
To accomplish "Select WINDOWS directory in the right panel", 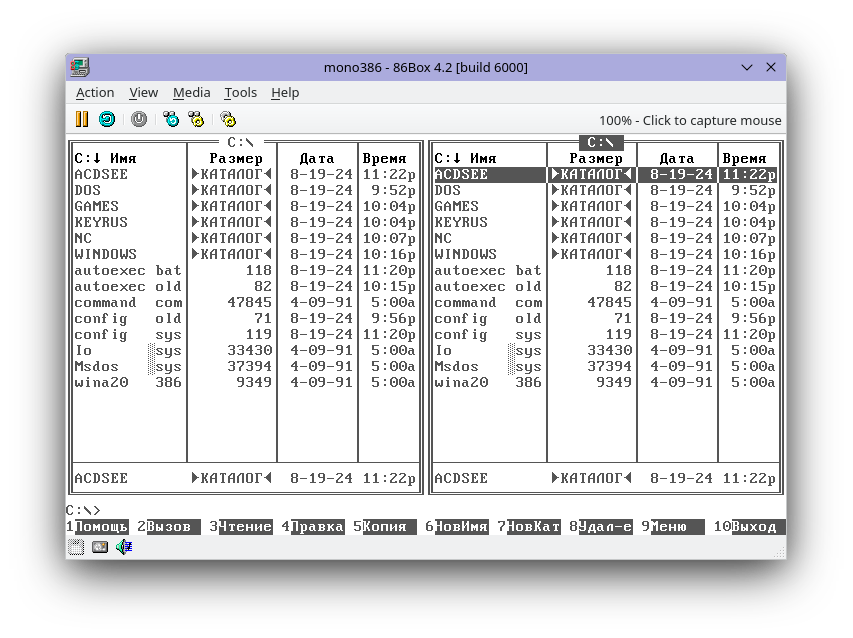I will [605, 255].
